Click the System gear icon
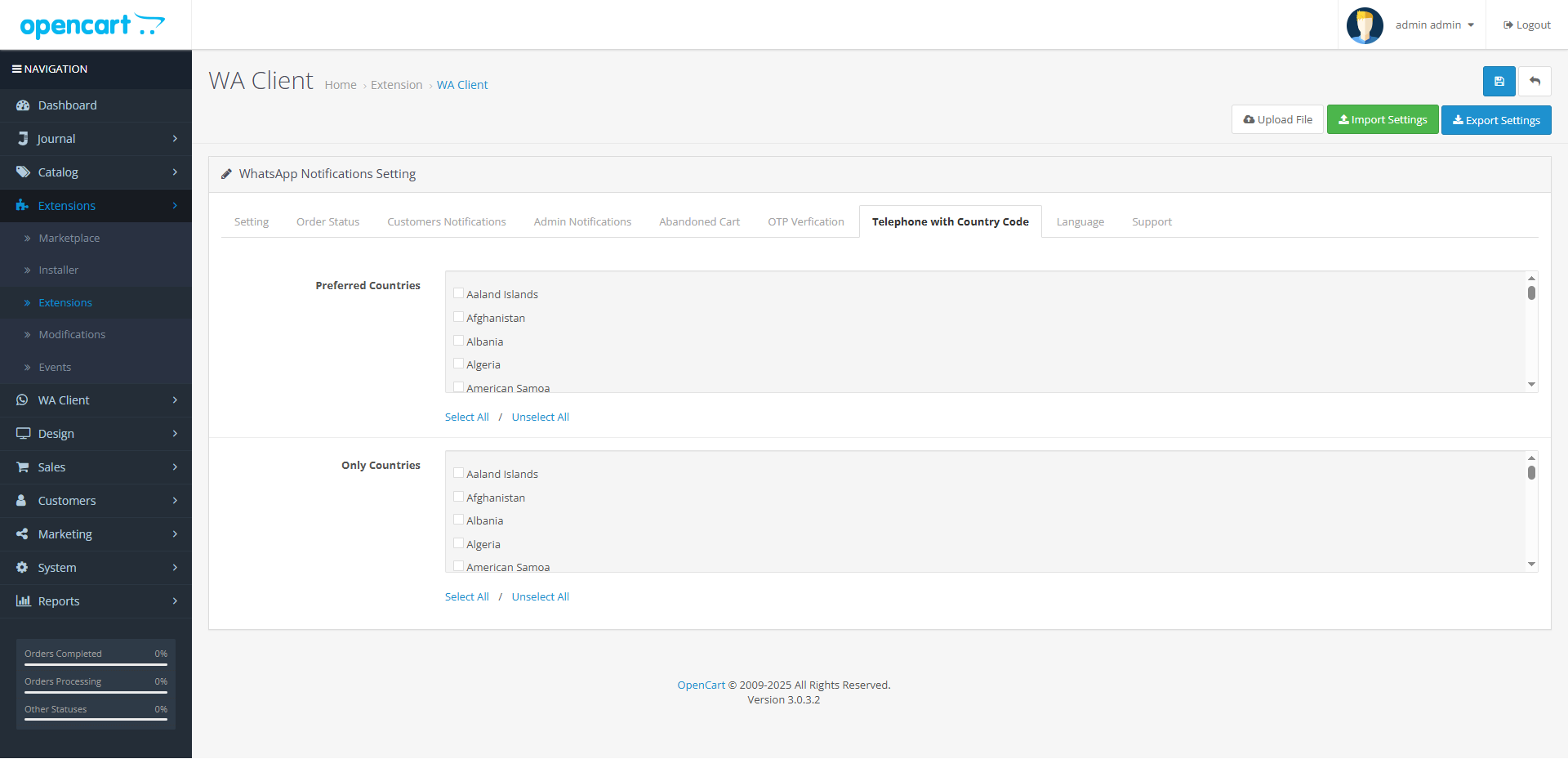Screen dimensions: 1568x759 [x=23, y=568]
